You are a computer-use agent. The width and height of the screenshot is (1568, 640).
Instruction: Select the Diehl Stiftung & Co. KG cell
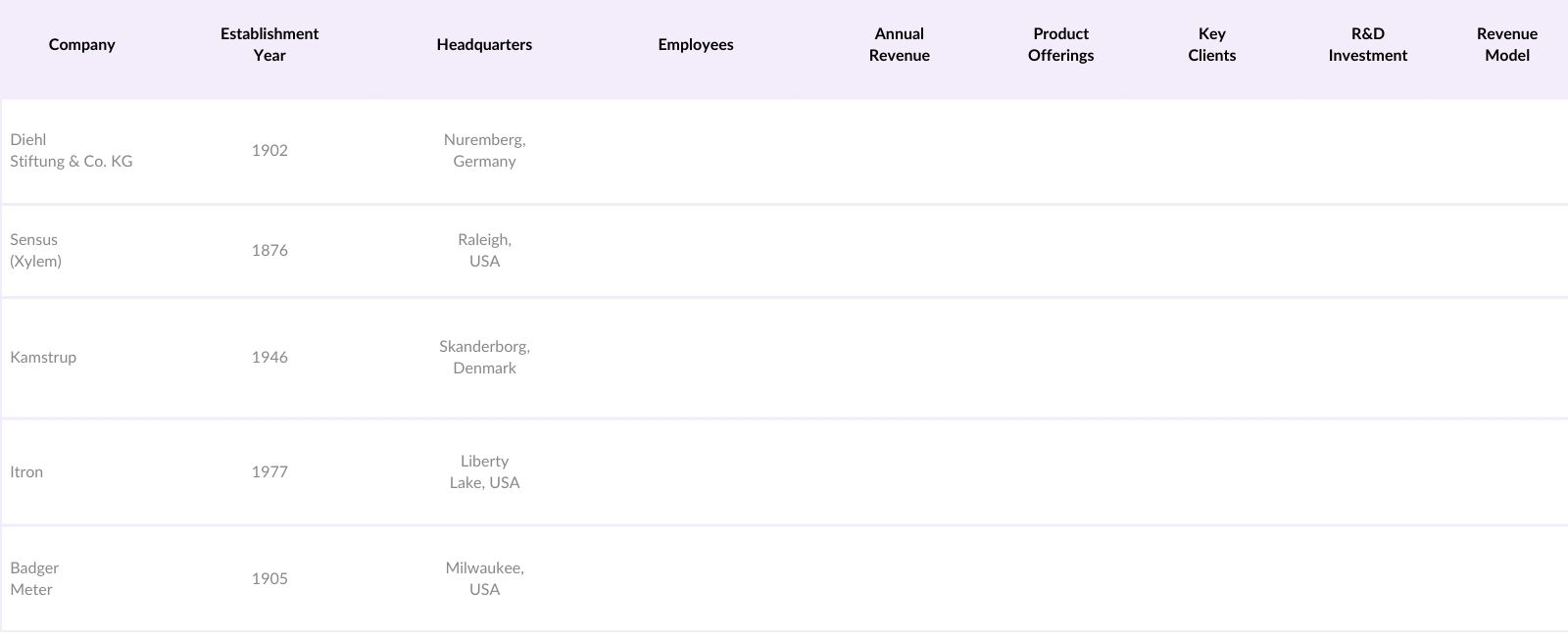(x=72, y=151)
